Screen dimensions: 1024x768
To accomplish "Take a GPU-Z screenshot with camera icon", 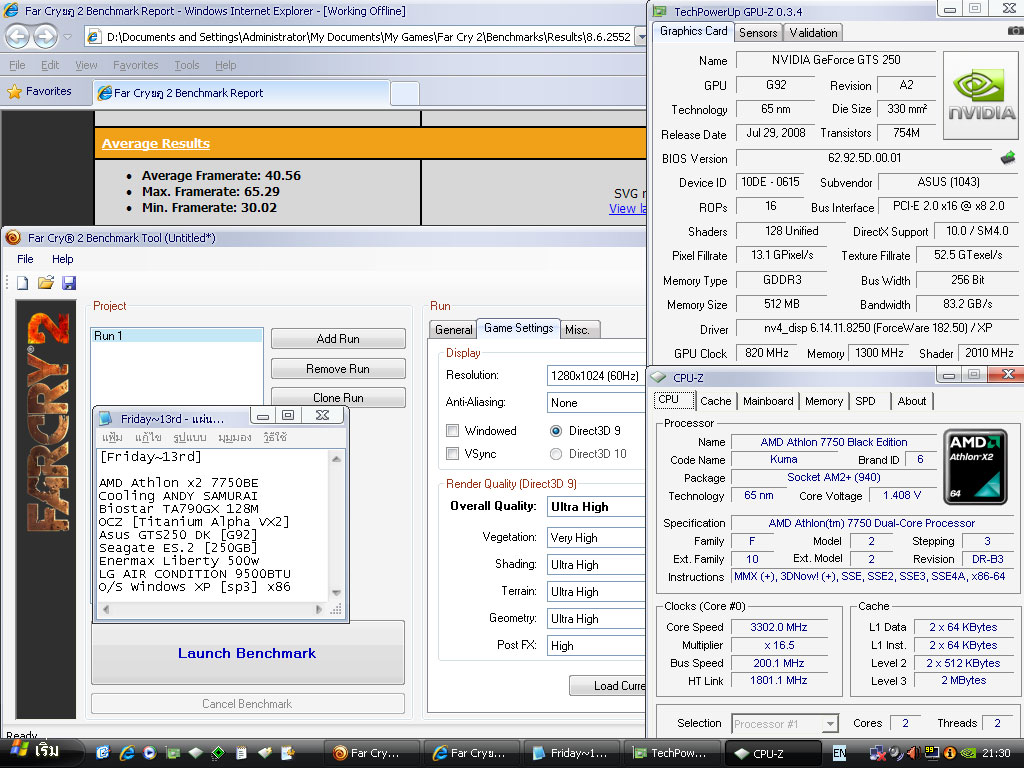I will [x=1015, y=31].
